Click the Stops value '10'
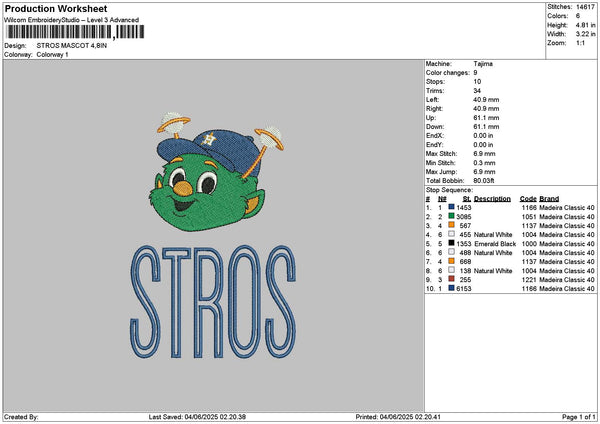Viewport: 600px width, 424px height. [477, 82]
